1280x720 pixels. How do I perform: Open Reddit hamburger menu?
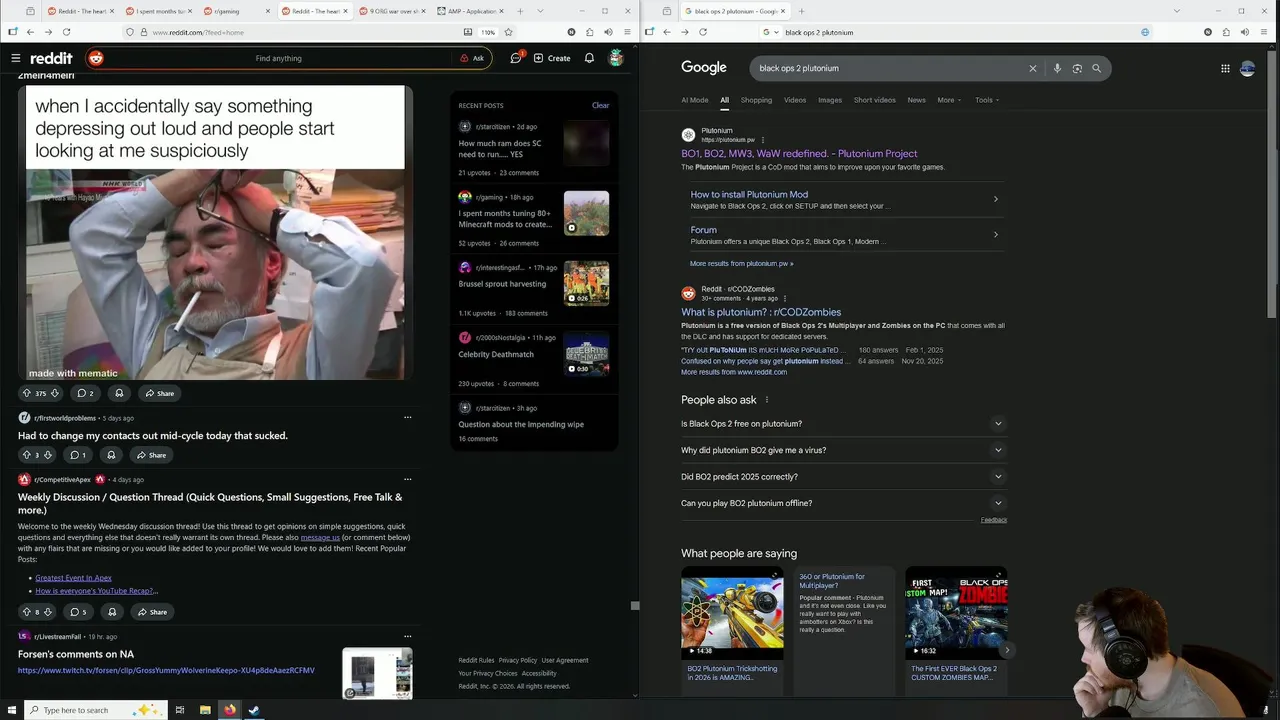tap(15, 58)
